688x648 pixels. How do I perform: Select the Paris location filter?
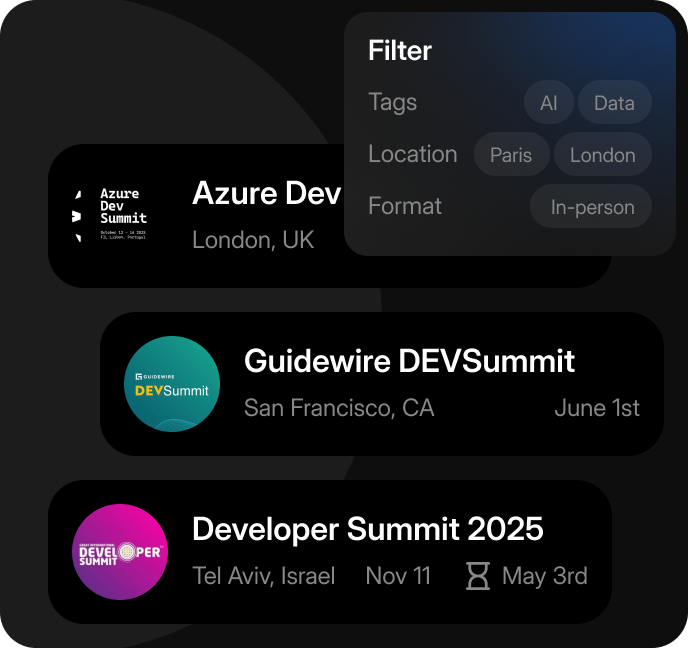coord(511,154)
